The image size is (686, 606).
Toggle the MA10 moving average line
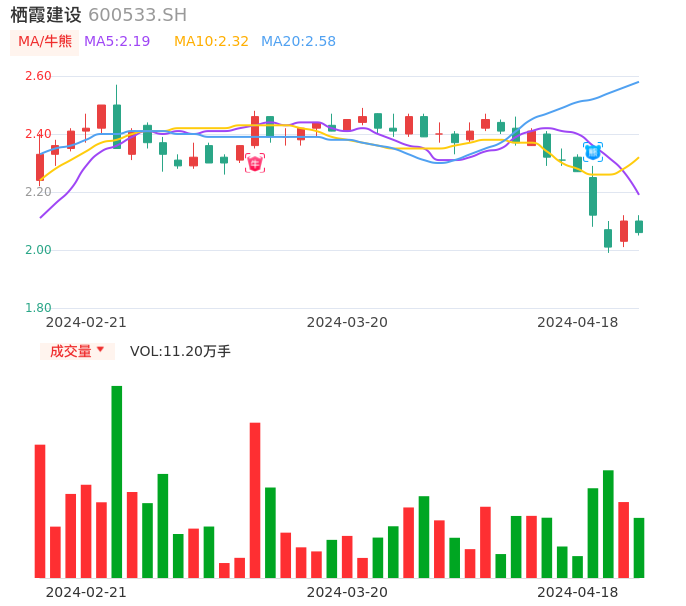(x=211, y=42)
